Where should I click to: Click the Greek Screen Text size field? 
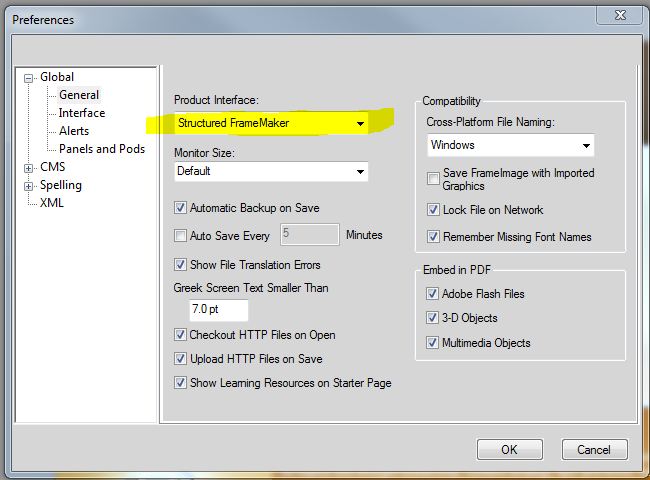[219, 310]
